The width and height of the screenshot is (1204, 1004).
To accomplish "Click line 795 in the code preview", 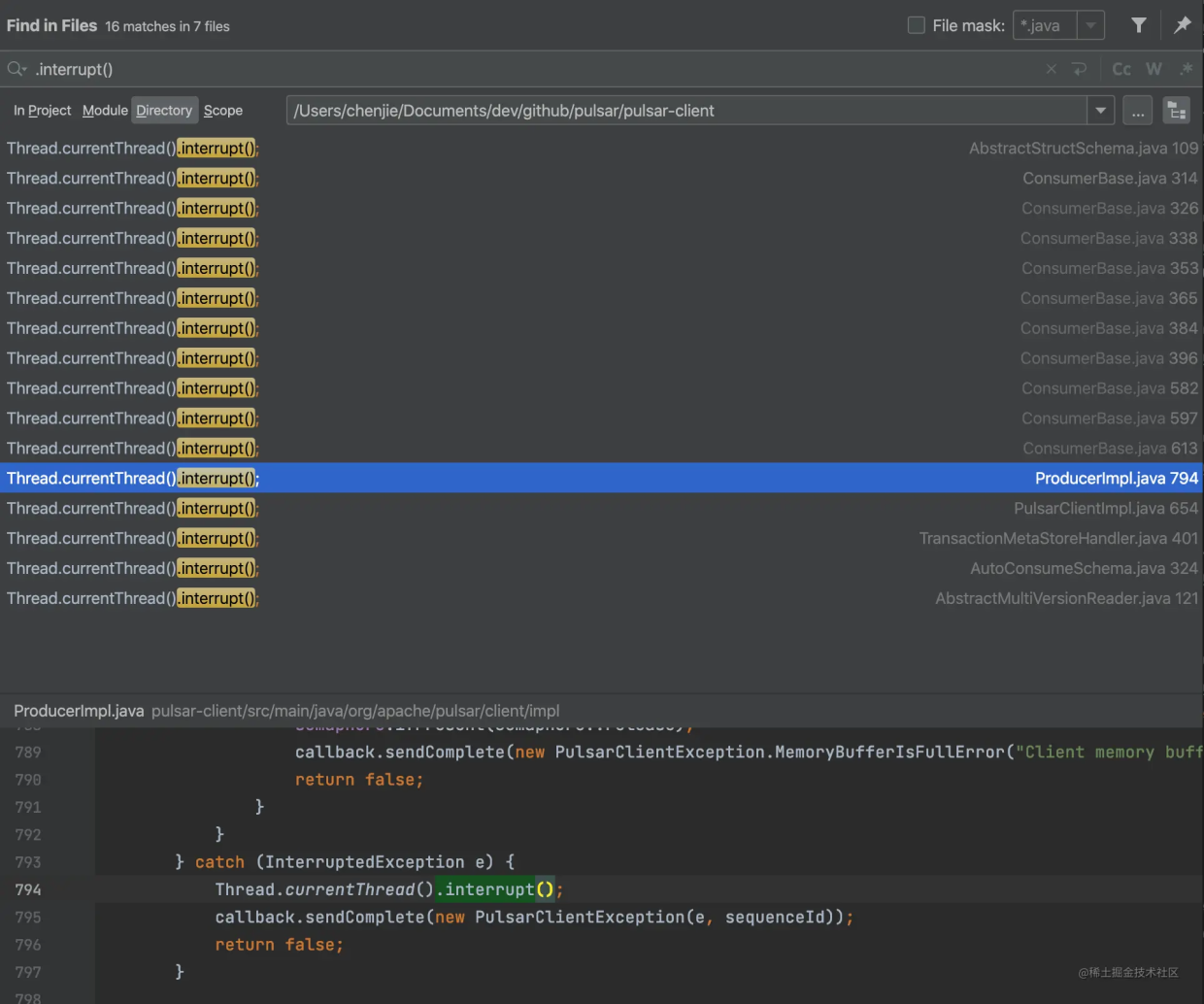I will [534, 918].
